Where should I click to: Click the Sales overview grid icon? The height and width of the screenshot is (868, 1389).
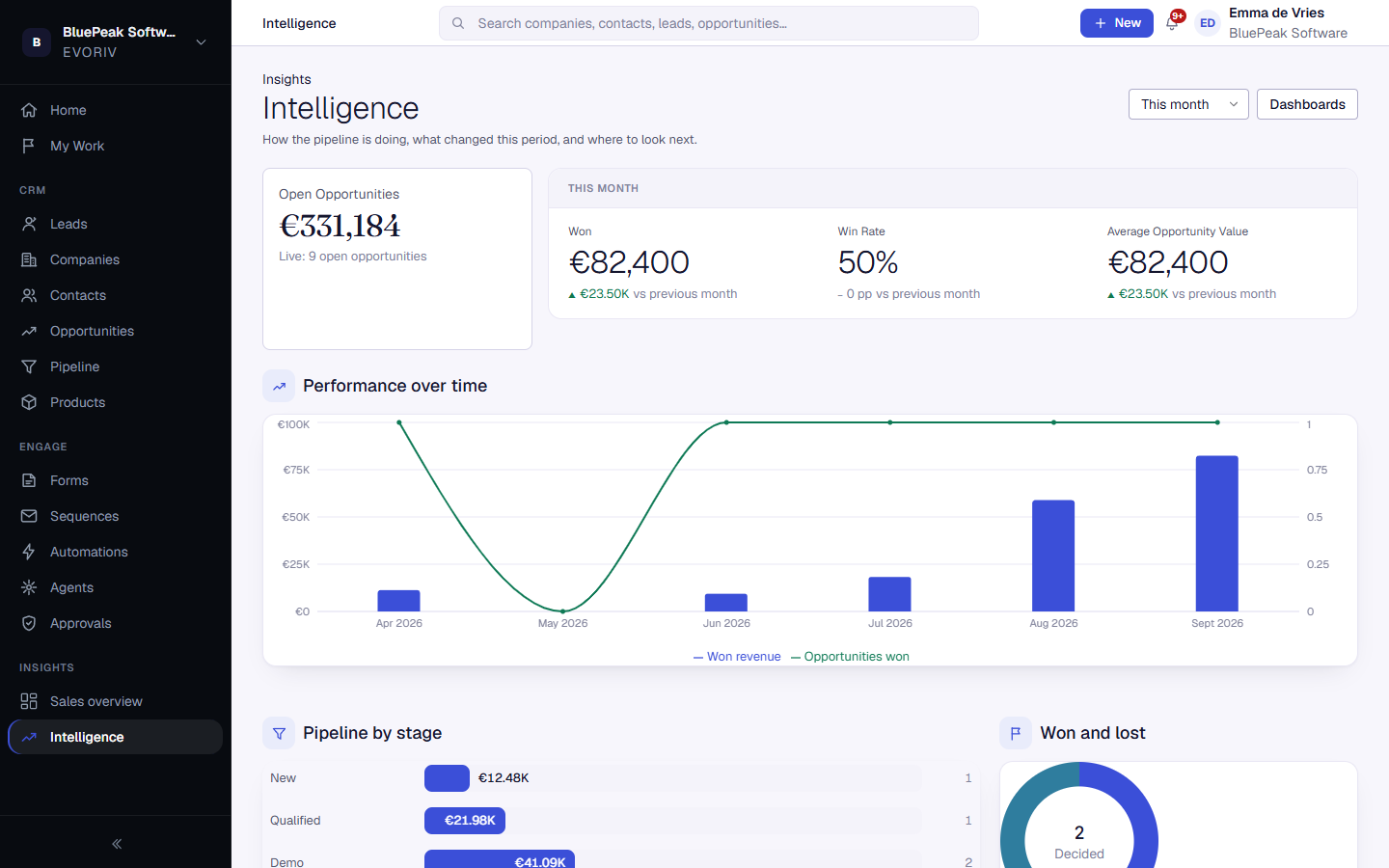29,701
